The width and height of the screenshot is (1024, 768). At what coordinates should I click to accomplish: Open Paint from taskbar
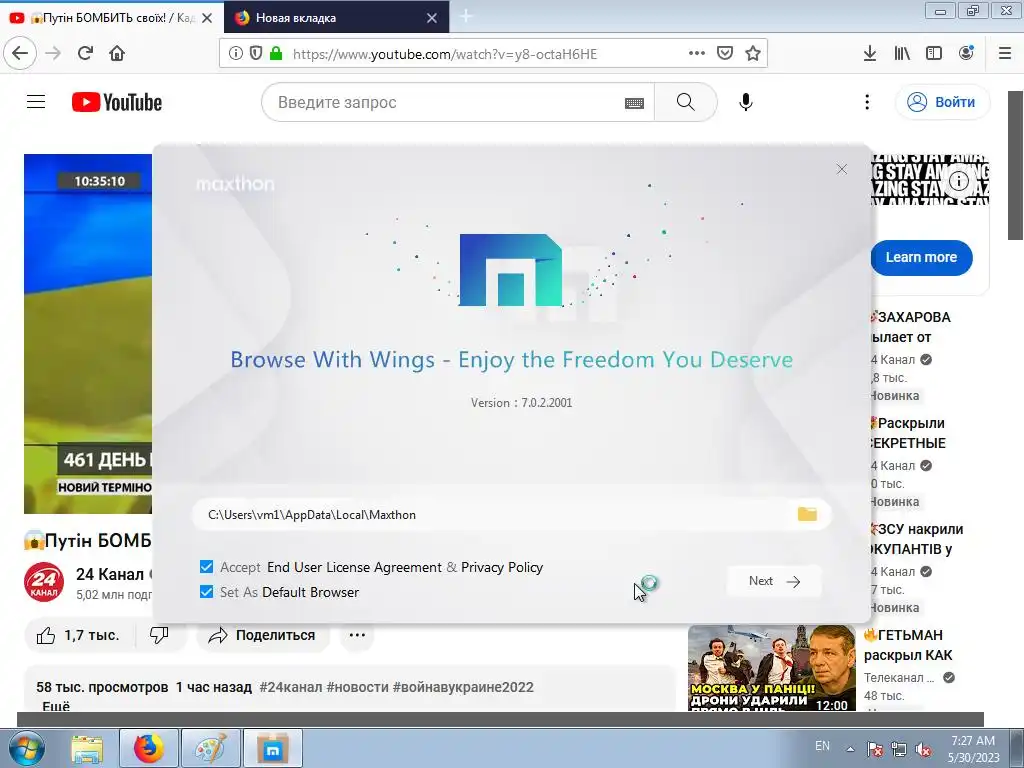pos(210,748)
